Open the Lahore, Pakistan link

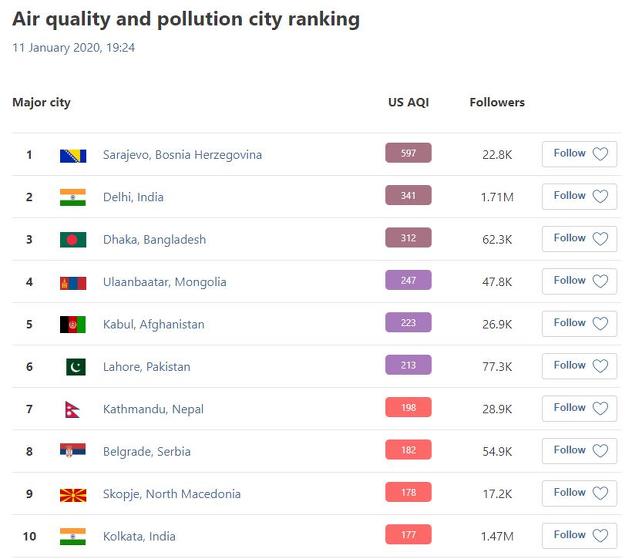[x=146, y=367]
